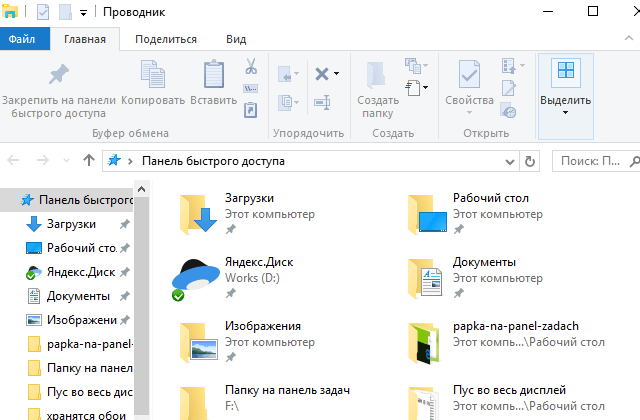Viewport: 640px width, 420px height.
Task: Click the Pin to Quick access ribbon icon
Action: tap(59, 74)
